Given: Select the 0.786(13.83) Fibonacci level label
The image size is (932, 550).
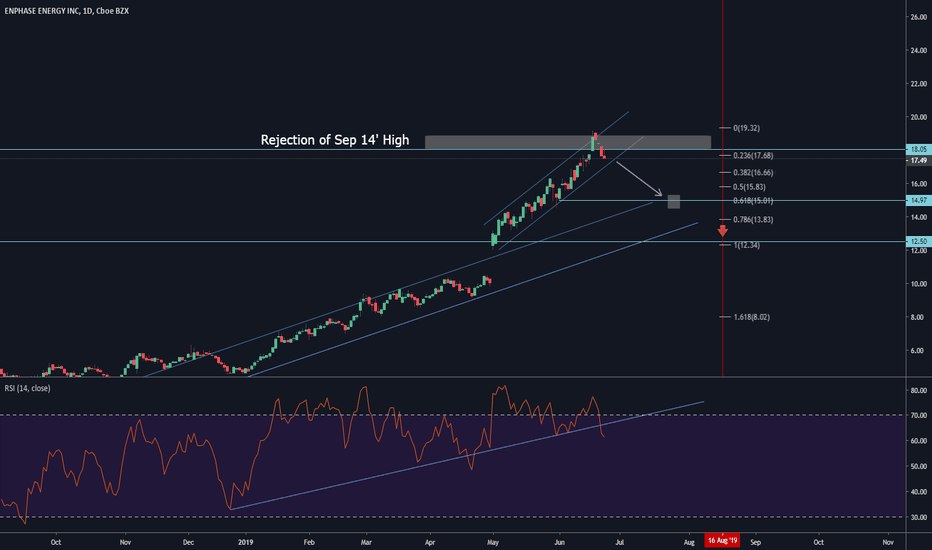Looking at the screenshot, I should (753, 219).
